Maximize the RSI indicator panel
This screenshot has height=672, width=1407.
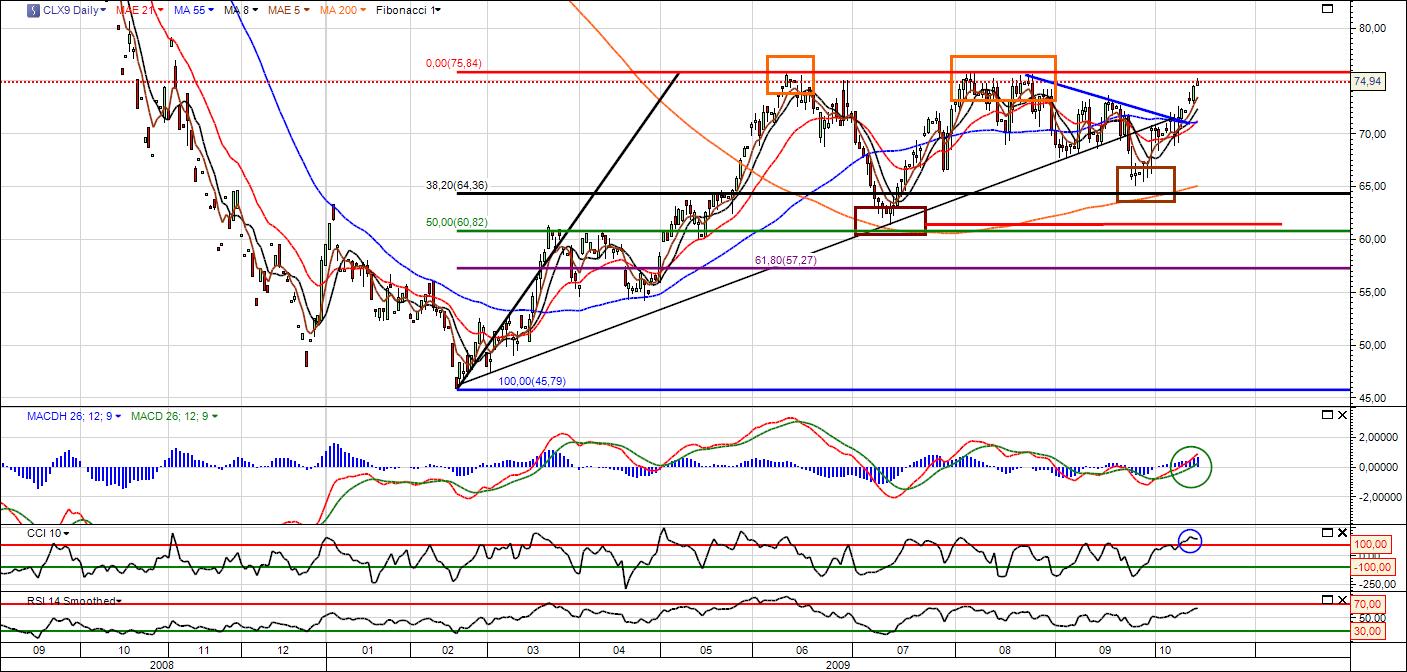point(1328,600)
